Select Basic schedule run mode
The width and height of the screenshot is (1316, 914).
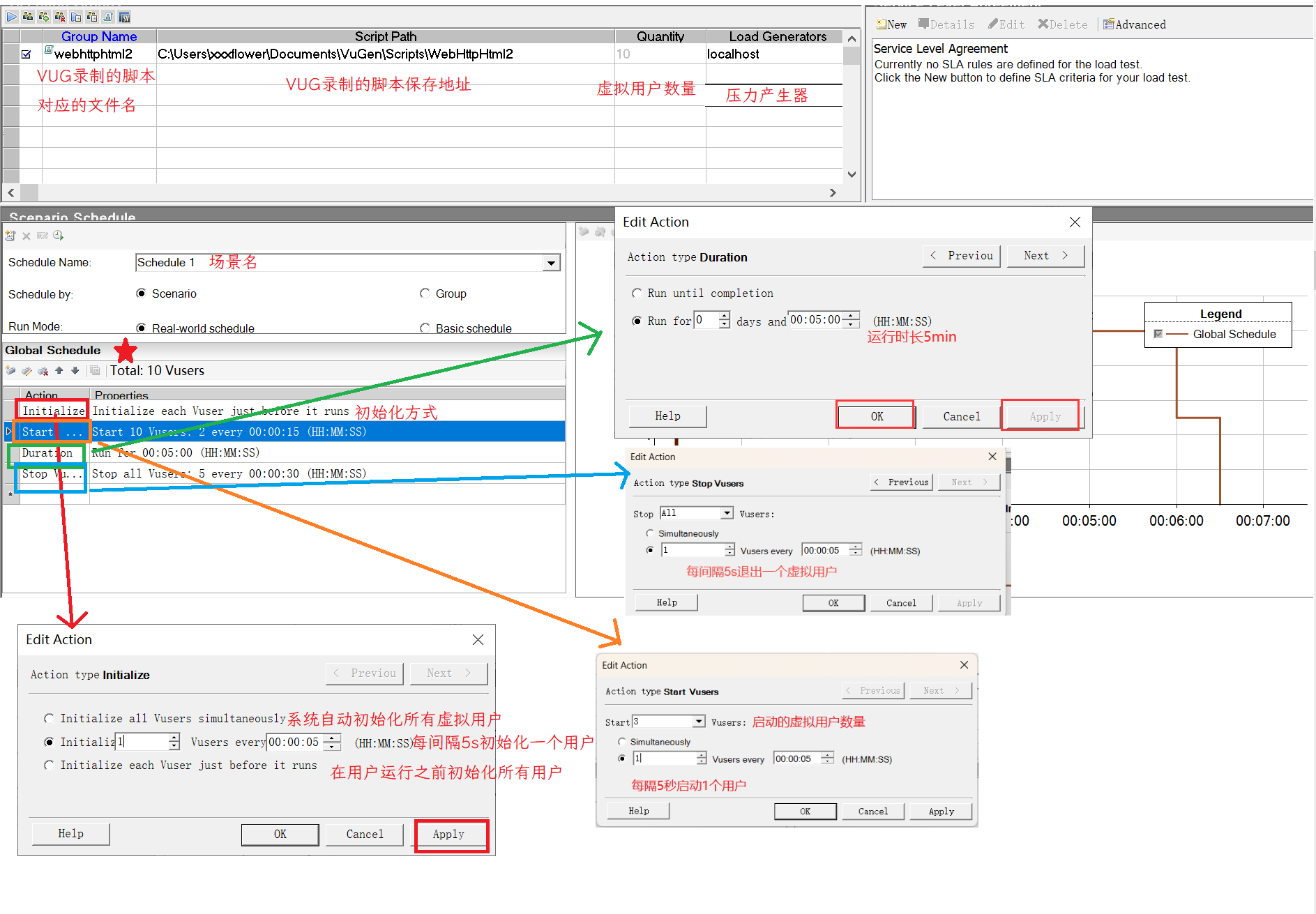[425, 328]
